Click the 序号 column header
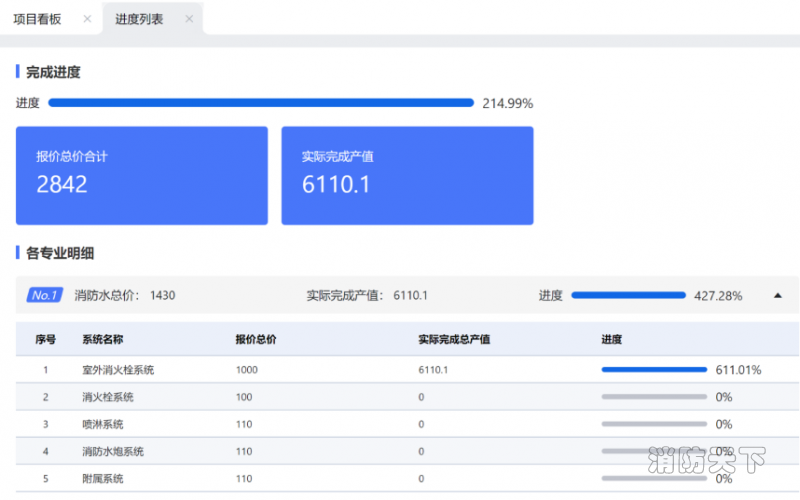Screen dimensions: 800x500 pos(45,340)
